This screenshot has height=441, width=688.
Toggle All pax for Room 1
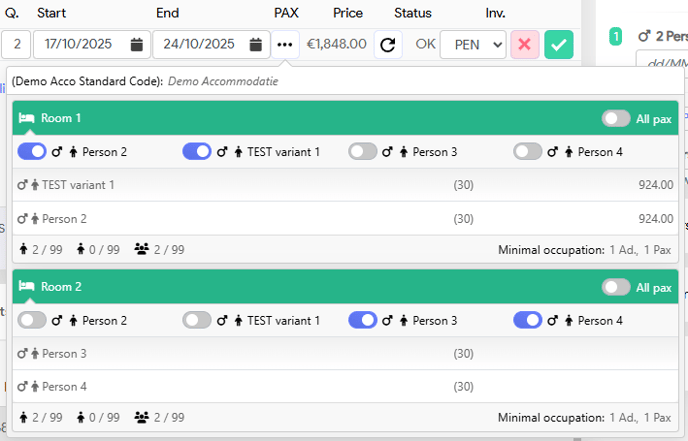(616, 119)
